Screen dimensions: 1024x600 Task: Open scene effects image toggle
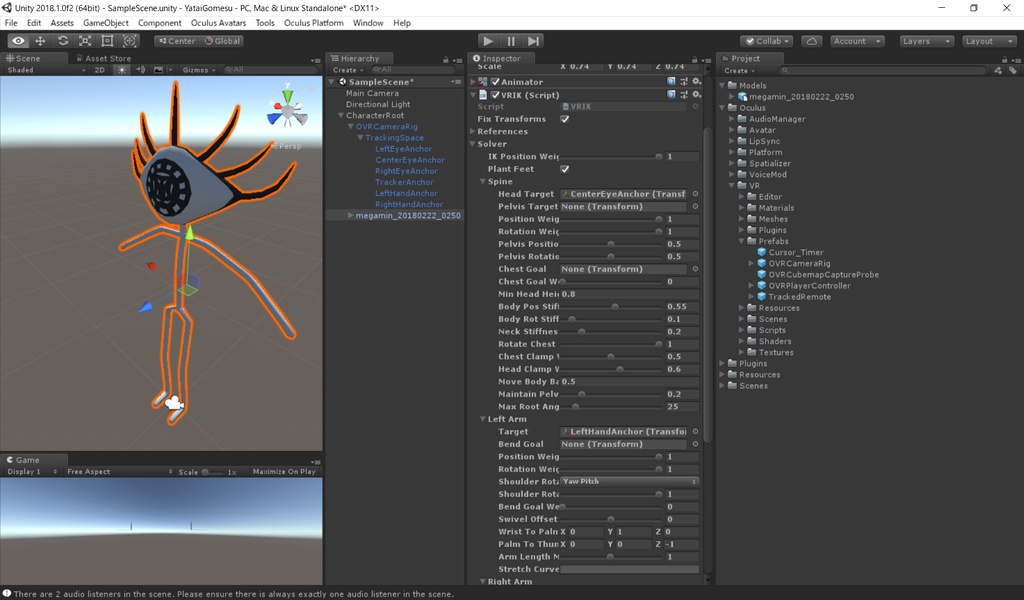coord(158,70)
